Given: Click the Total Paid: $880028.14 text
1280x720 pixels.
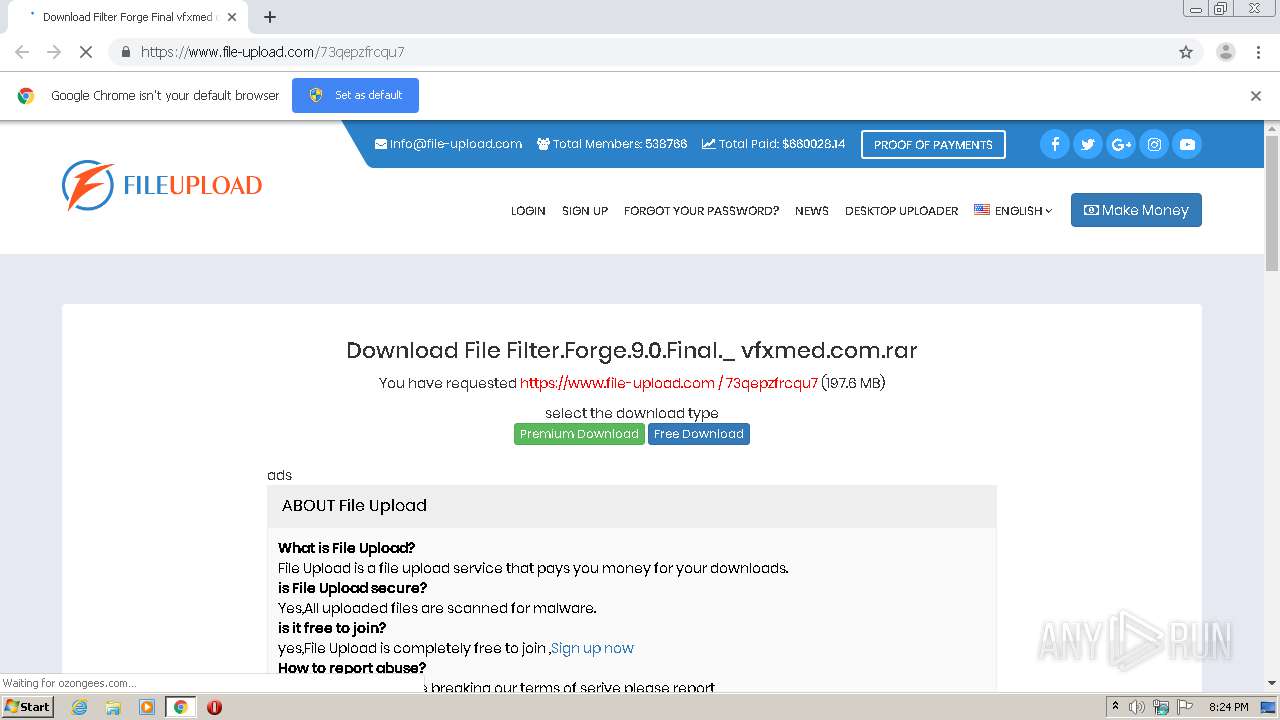Looking at the screenshot, I should (773, 144).
